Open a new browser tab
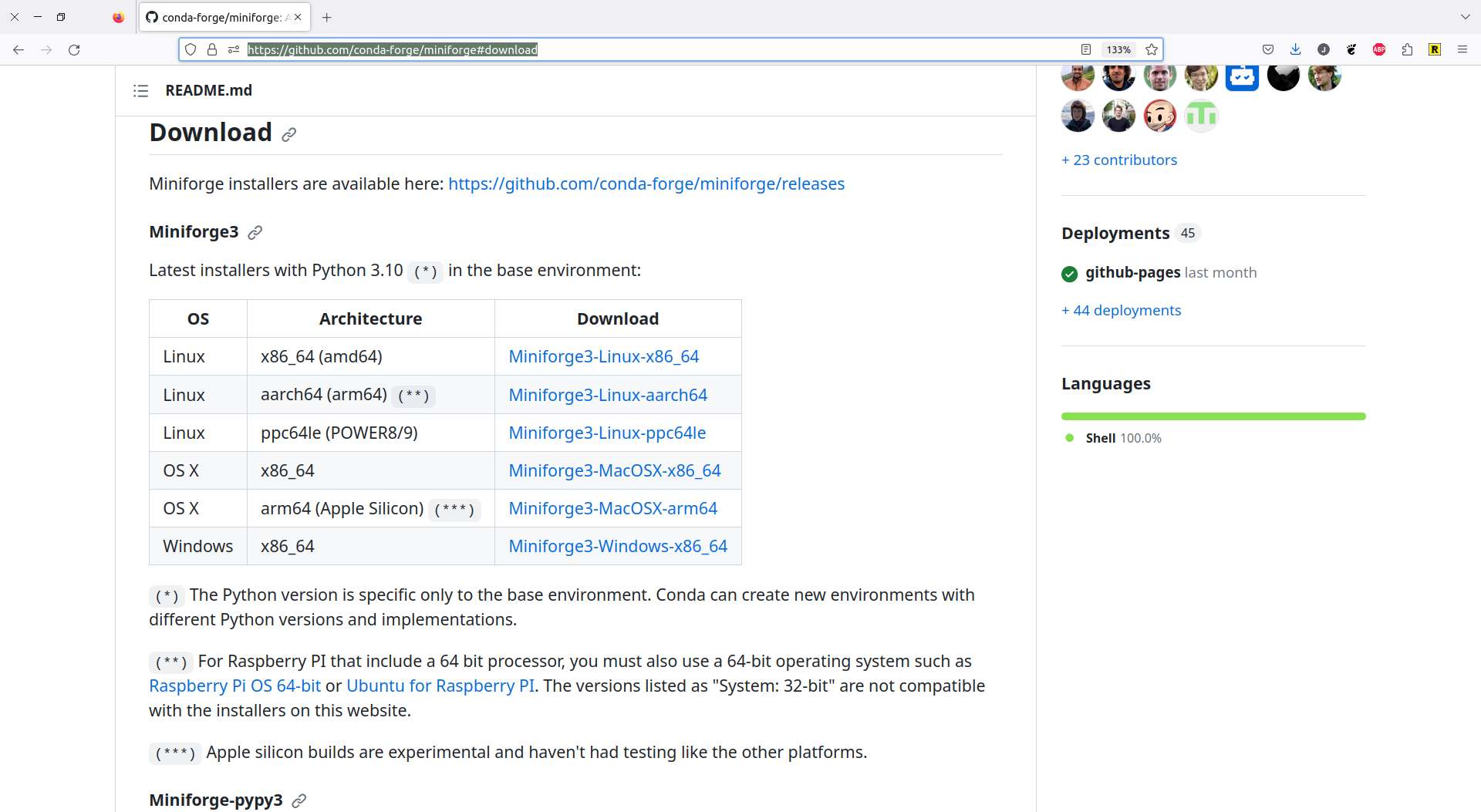Image resolution: width=1481 pixels, height=812 pixels. (327, 17)
